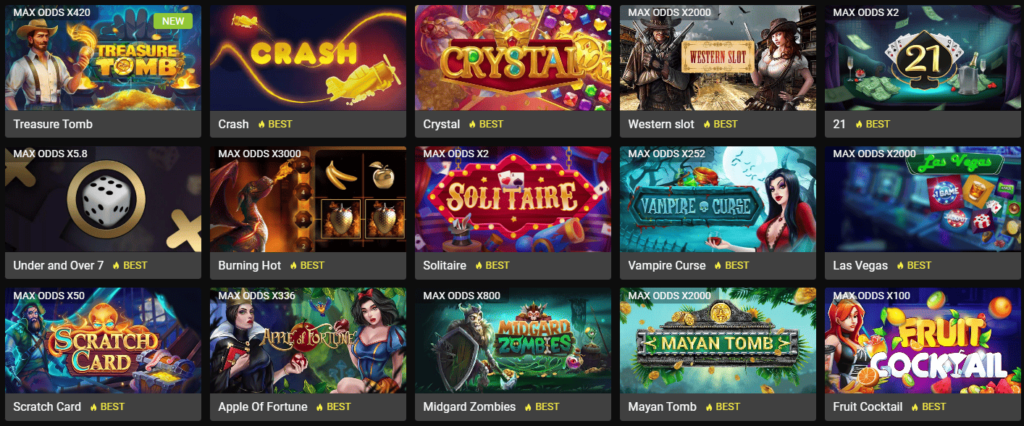Click the flame icon next to Solitaire
This screenshot has height=426, width=1024.
click(479, 266)
